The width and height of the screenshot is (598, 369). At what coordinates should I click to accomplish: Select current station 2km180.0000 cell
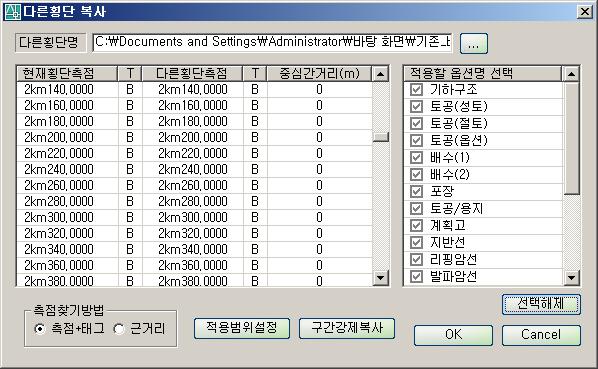pyautogui.click(x=67, y=122)
